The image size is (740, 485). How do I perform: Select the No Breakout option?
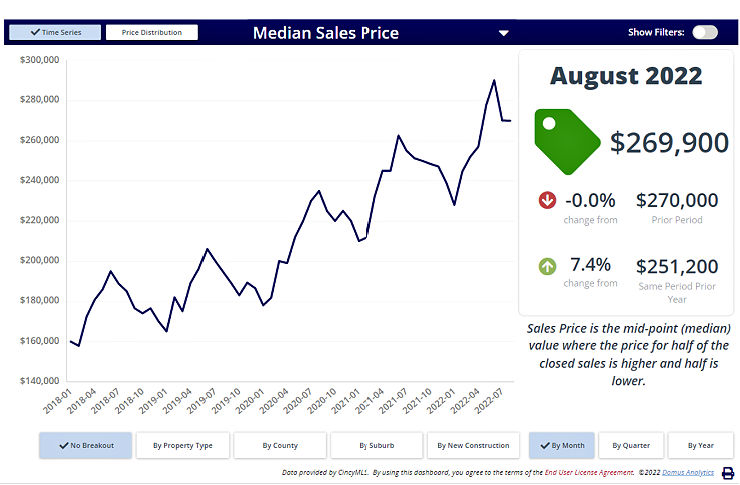(x=85, y=445)
